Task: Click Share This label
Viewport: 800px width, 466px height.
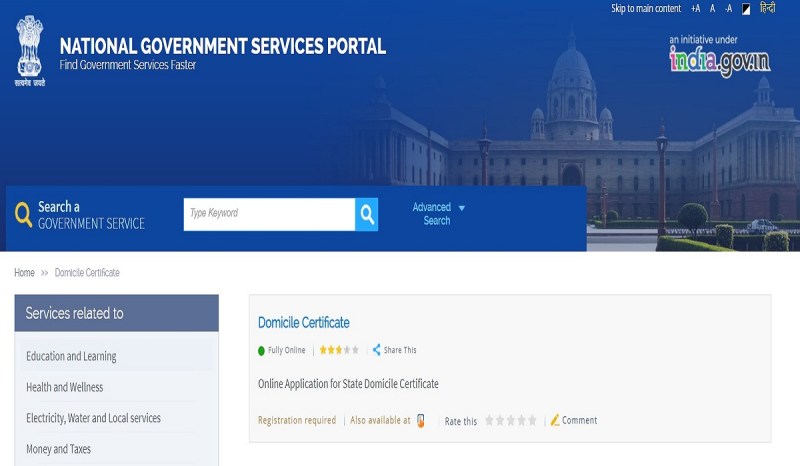Action: [400, 350]
